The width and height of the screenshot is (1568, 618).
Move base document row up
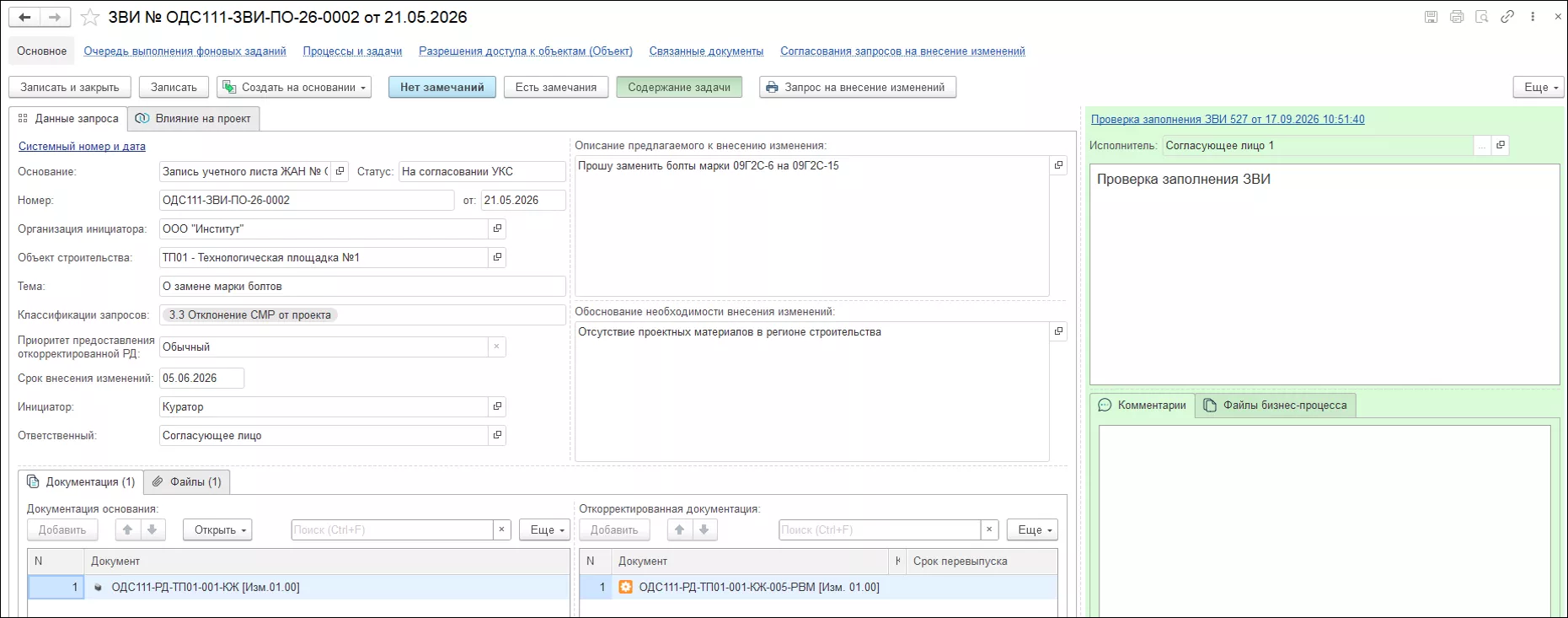[x=127, y=529]
